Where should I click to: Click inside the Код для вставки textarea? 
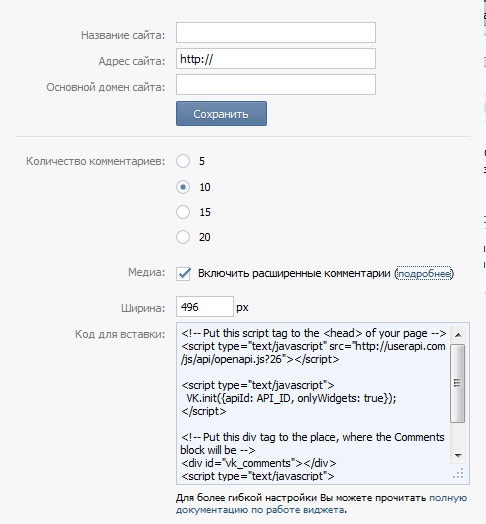pos(314,403)
